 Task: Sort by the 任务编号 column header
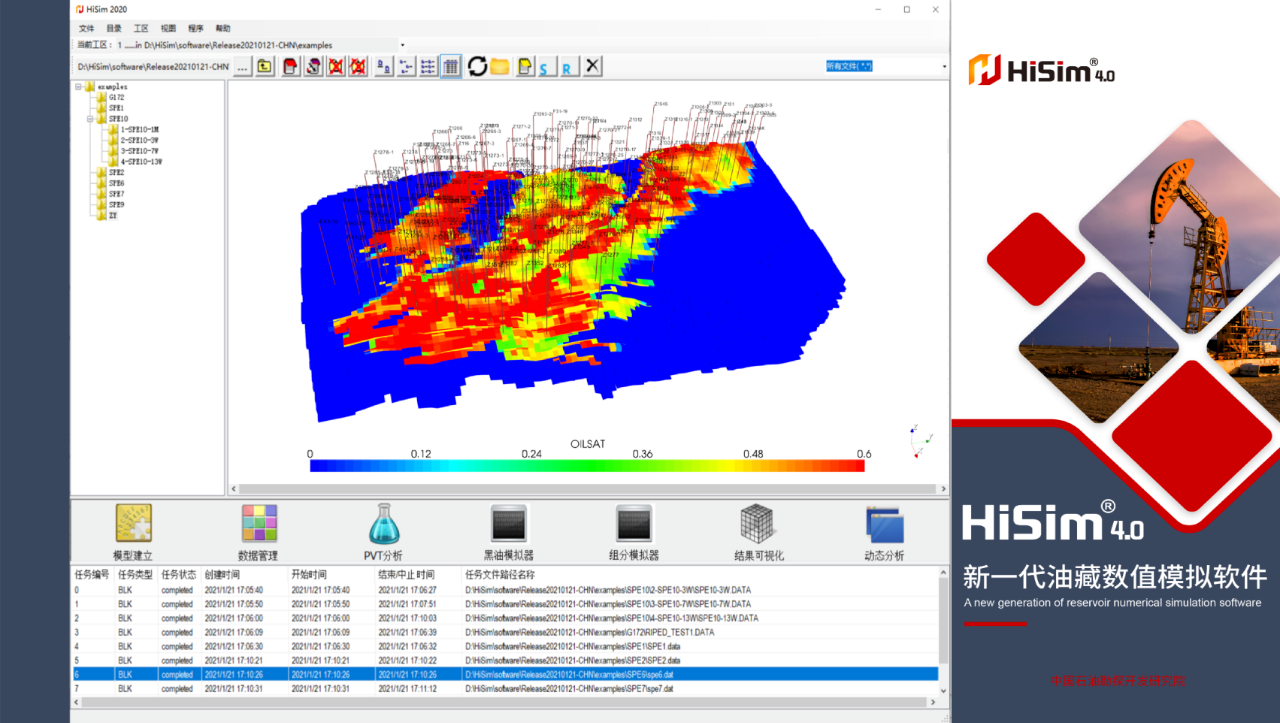[92, 575]
